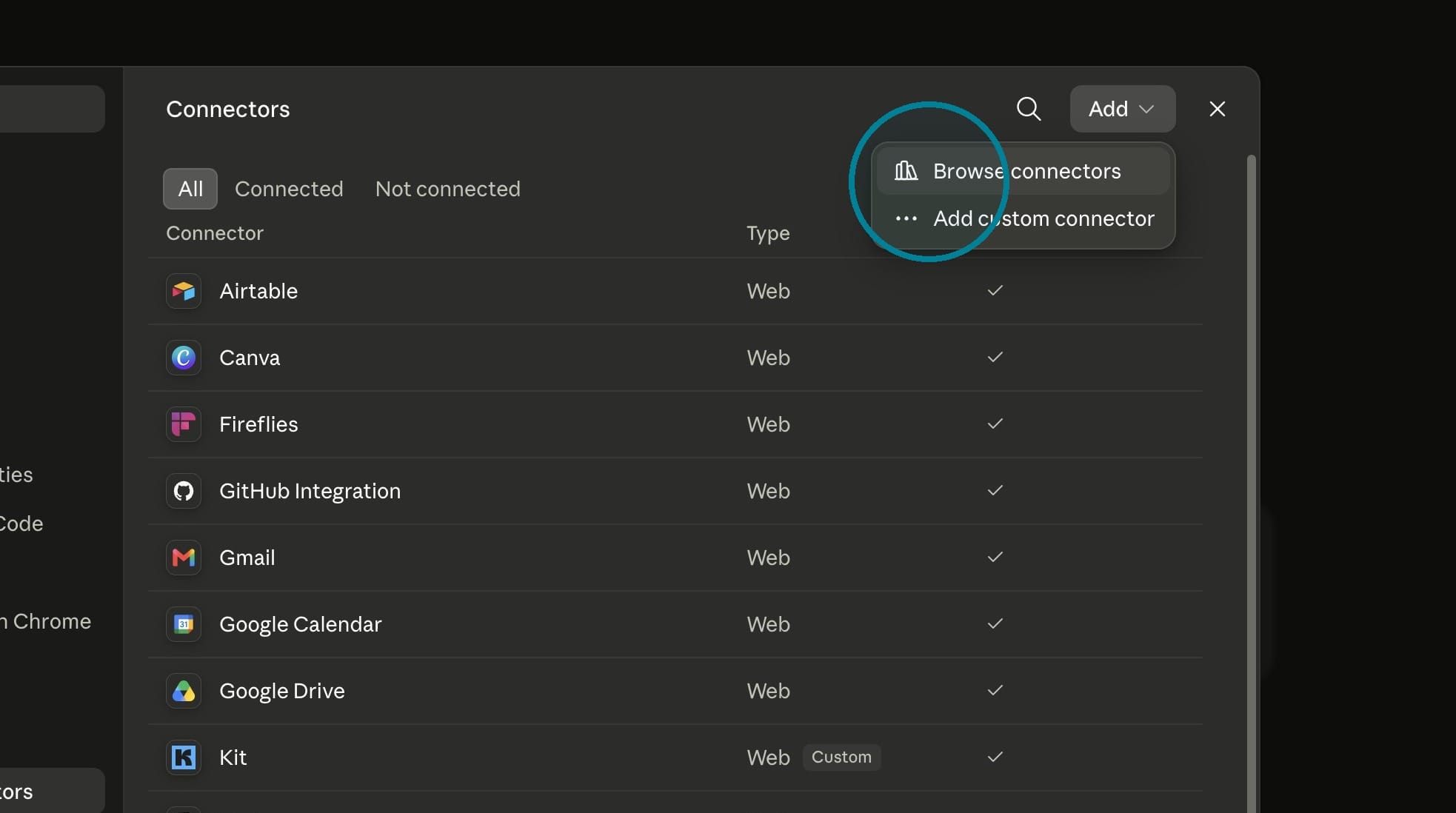Screen dimensions: 1456x813
Task: Click the Kit connected checkmark
Action: pyautogui.click(x=995, y=757)
